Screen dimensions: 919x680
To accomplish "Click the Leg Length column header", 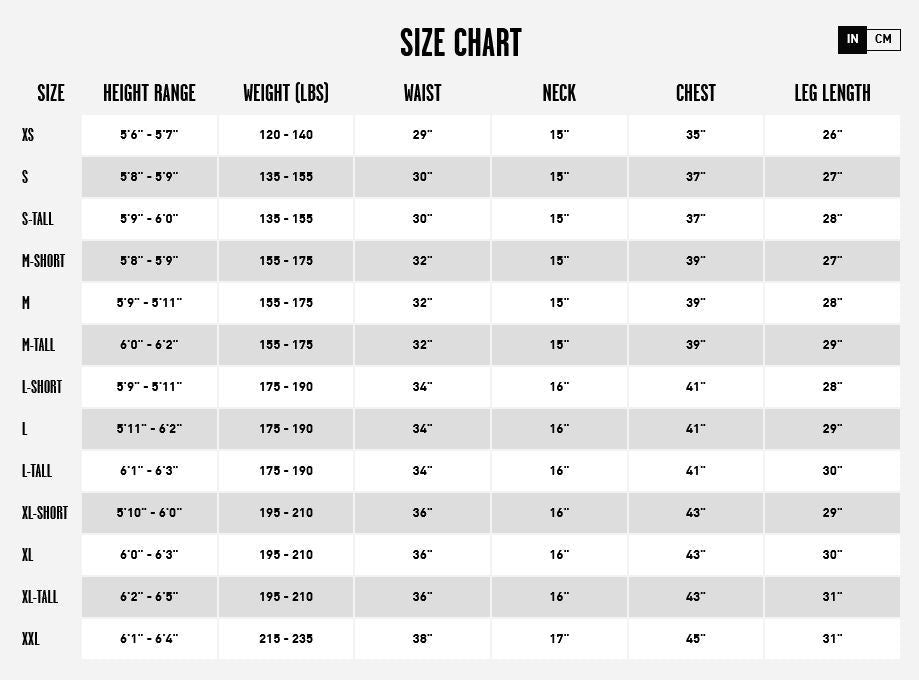I will [x=832, y=93].
